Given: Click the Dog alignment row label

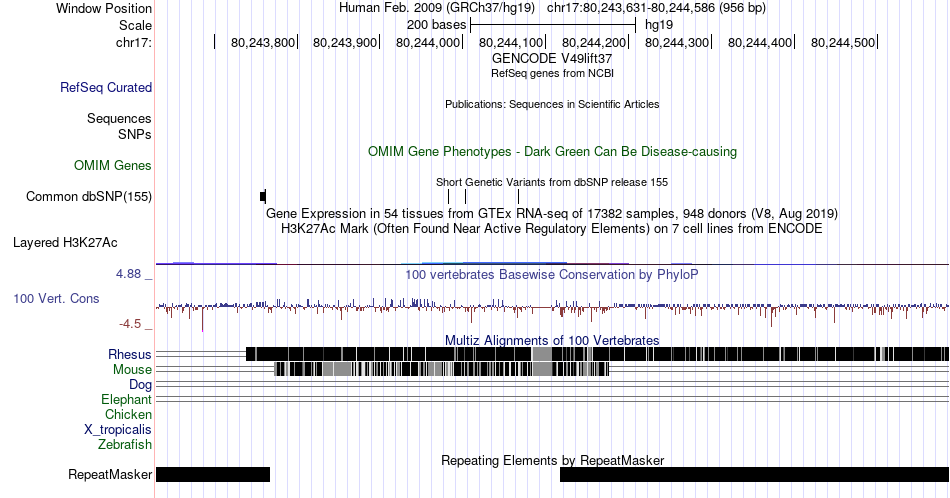Looking at the screenshot, I should pos(141,385).
